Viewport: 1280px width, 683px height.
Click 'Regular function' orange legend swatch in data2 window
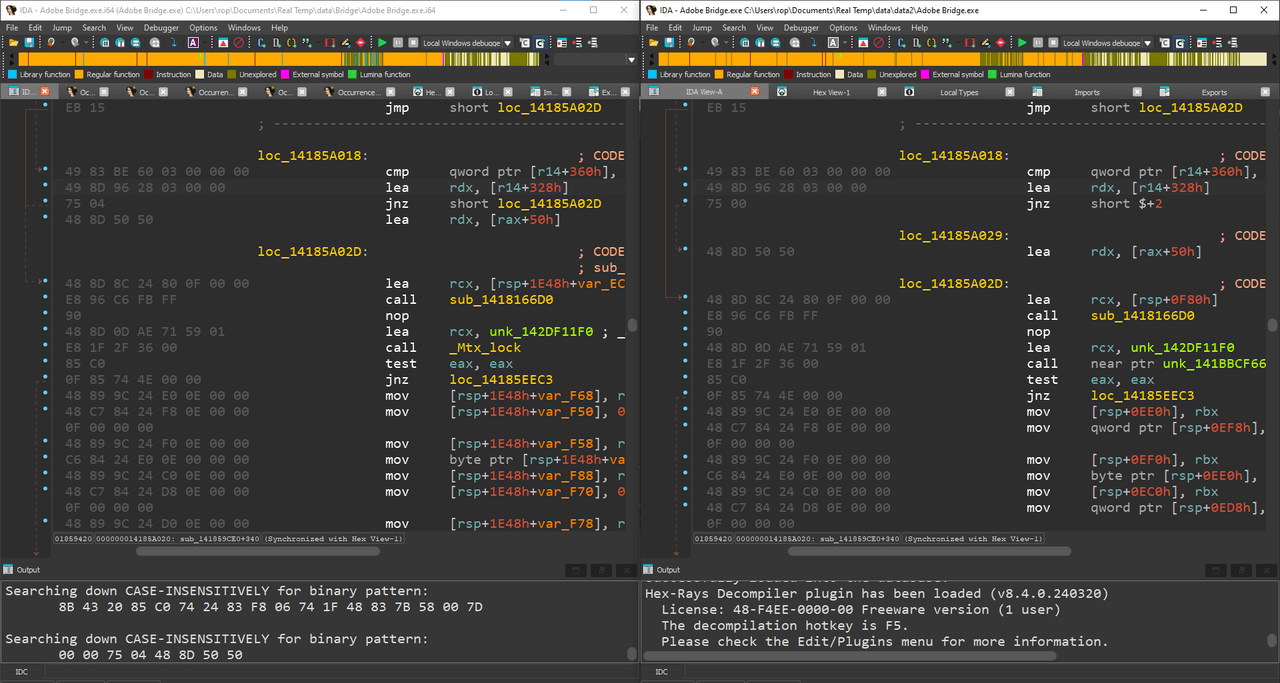tap(718, 74)
